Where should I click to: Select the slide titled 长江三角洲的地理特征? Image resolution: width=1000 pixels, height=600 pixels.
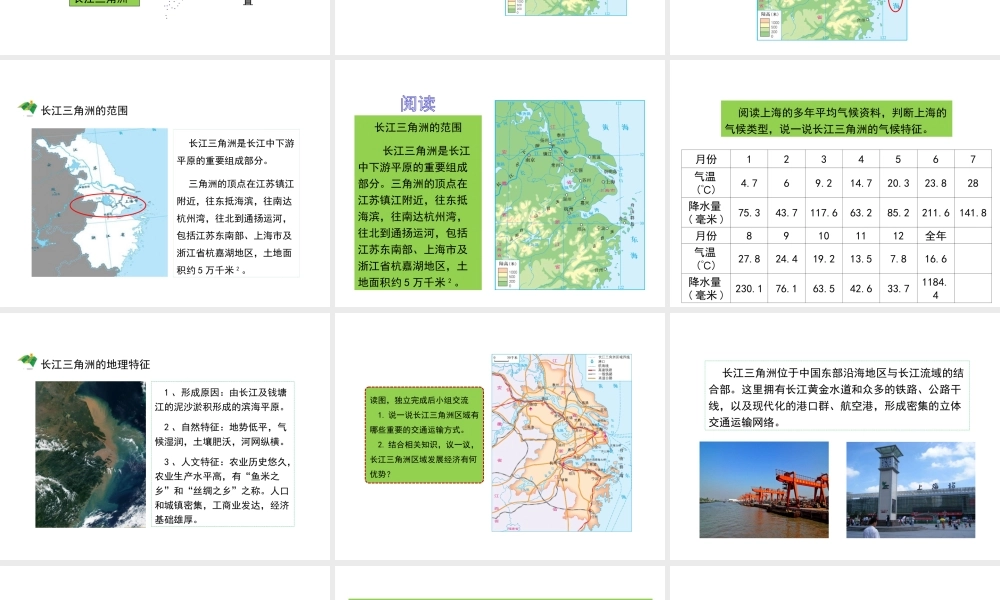tap(165, 436)
